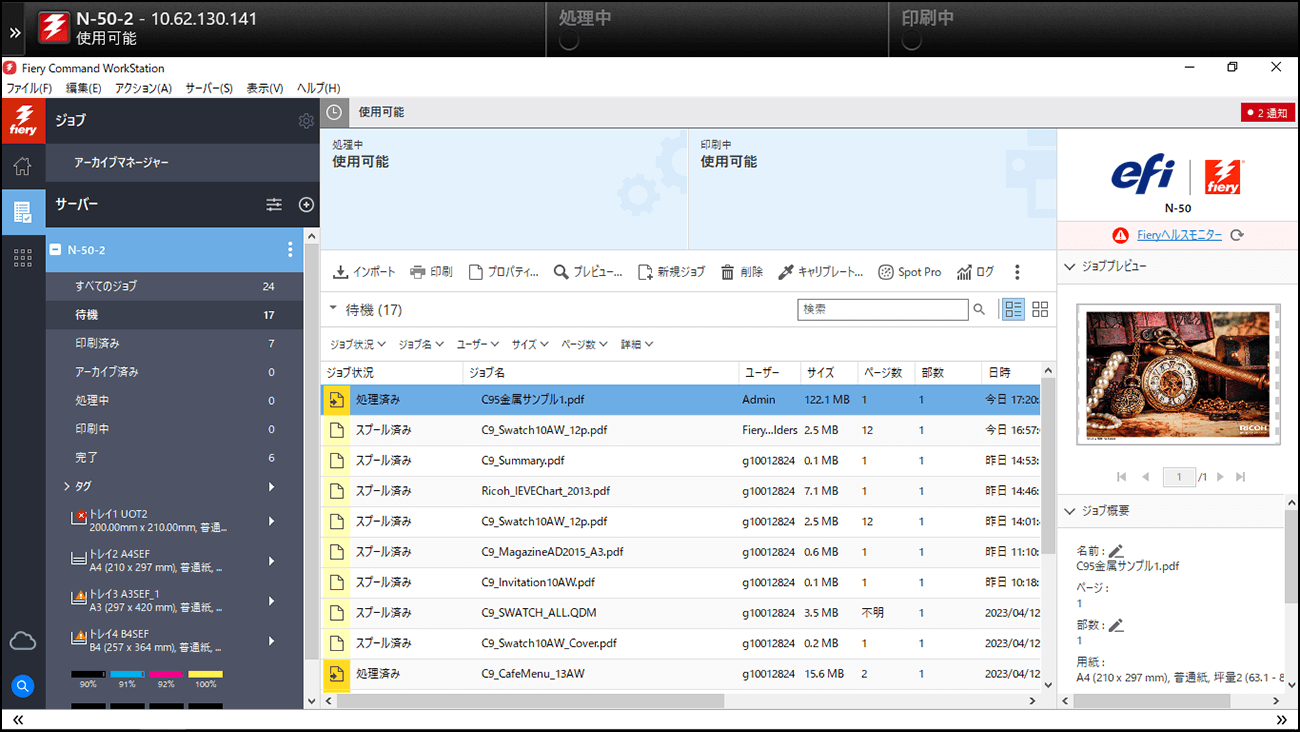Open the アクション(A) menu
1300x732 pixels.
143,88
